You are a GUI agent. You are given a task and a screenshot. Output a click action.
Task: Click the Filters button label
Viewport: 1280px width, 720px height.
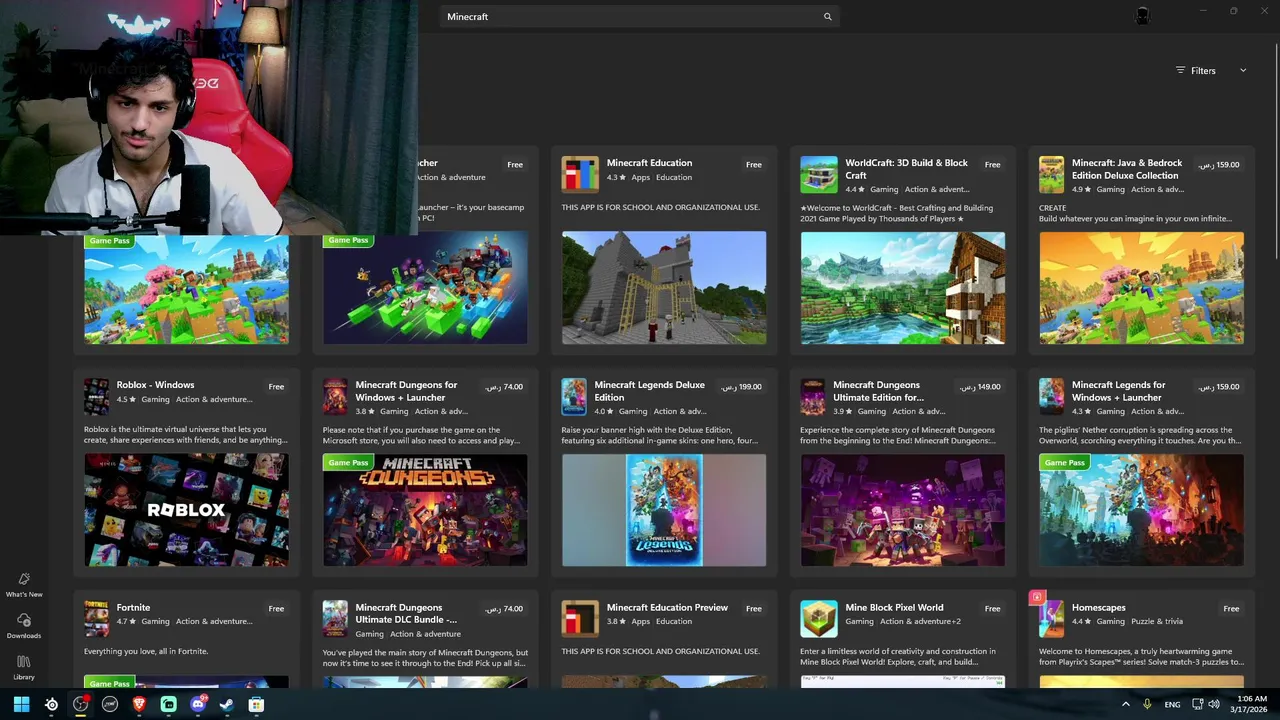pyautogui.click(x=1203, y=71)
